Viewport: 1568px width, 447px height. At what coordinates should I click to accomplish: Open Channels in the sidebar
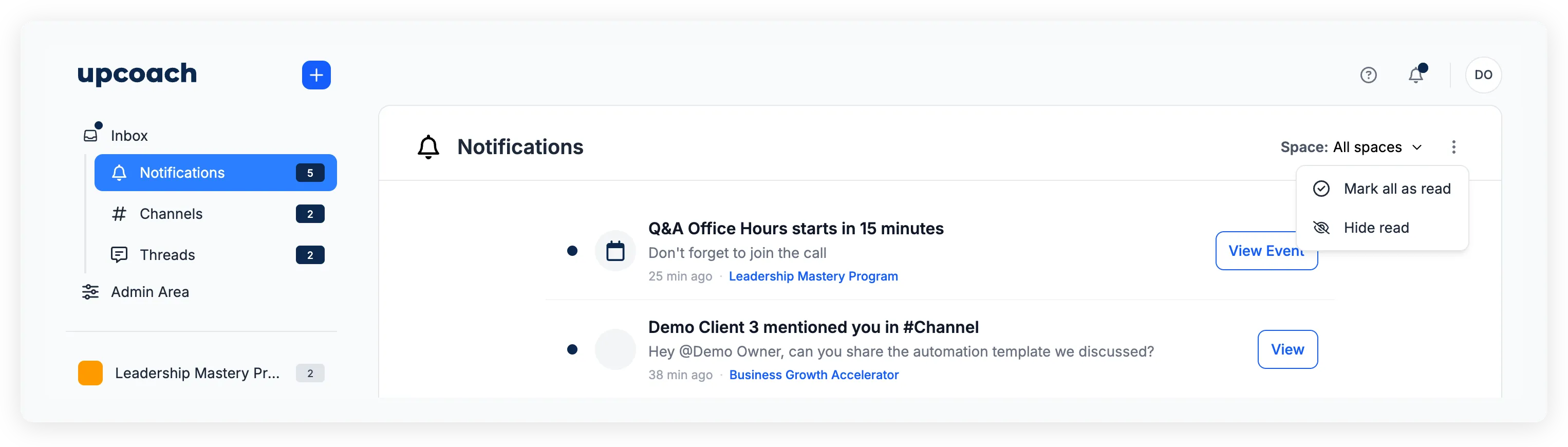click(171, 214)
